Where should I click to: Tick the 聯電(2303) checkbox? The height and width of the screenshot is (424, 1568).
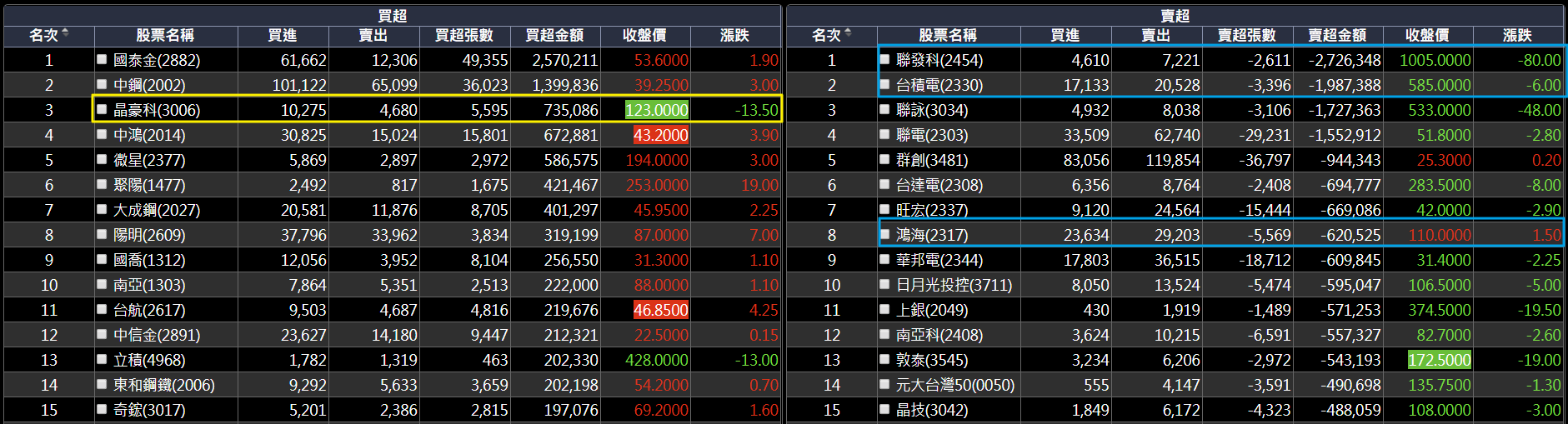(884, 134)
